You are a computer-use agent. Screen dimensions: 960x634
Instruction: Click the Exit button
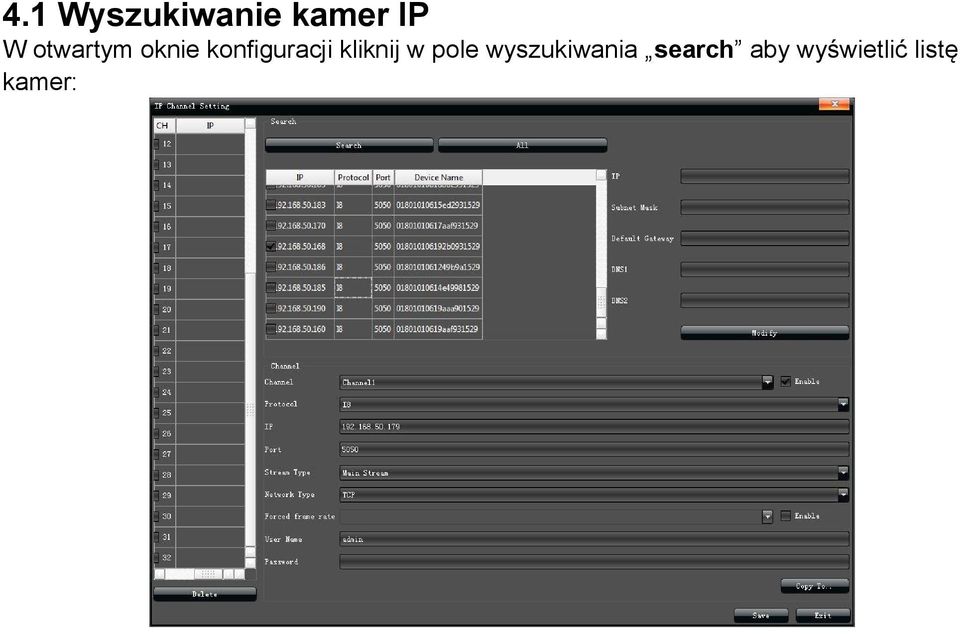823,615
